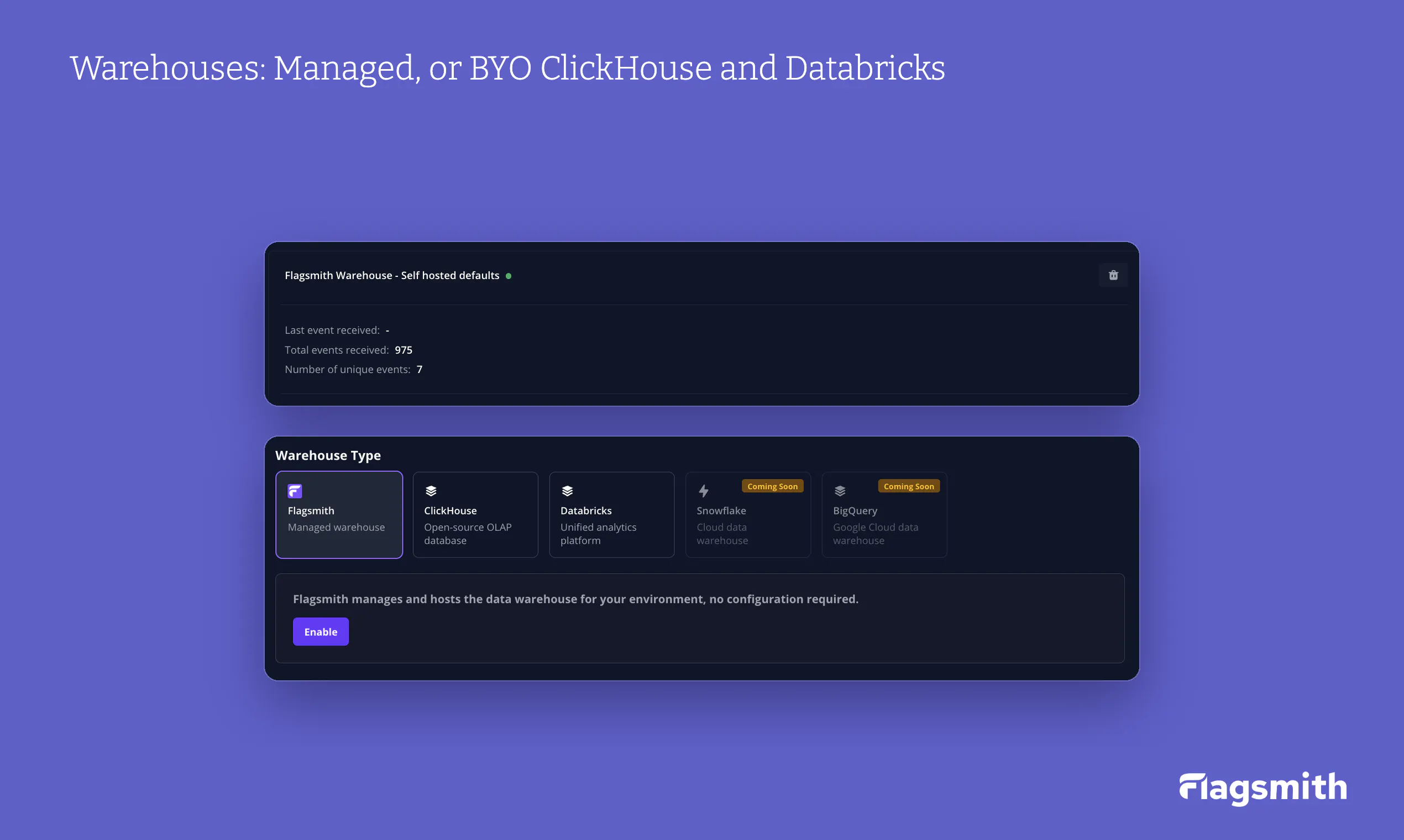The image size is (1404, 840).
Task: Click the Total events received value 975
Action: point(404,350)
